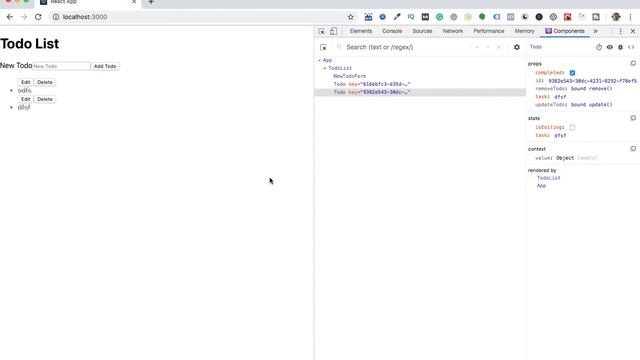Click App under rendered by
The image size is (640, 360).
point(541,186)
